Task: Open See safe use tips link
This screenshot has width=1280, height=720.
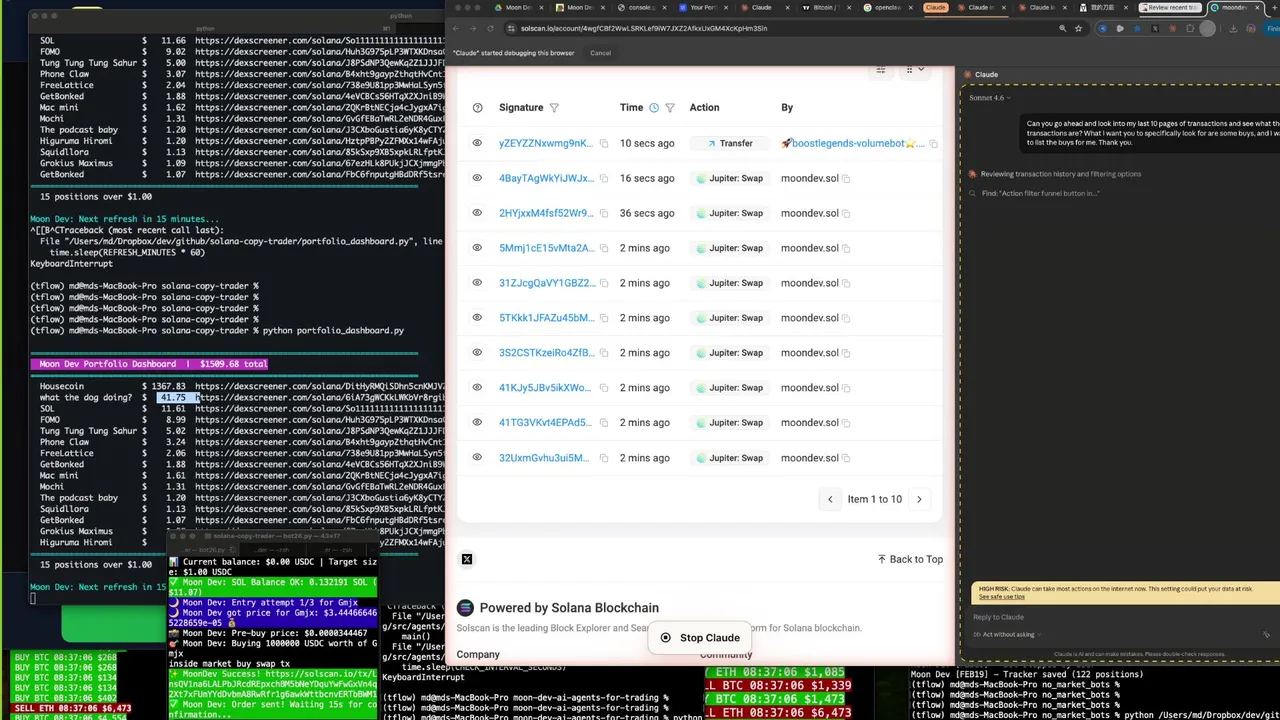Action: [x=1001, y=597]
